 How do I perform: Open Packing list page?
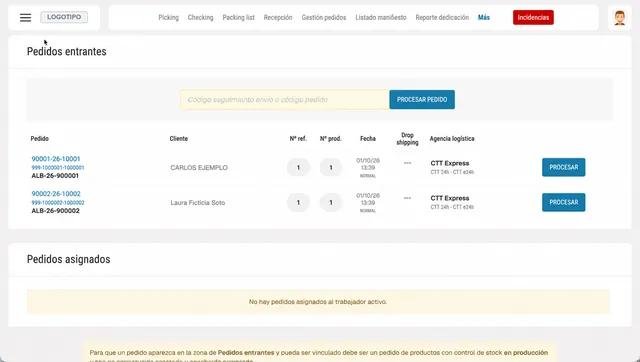(238, 18)
